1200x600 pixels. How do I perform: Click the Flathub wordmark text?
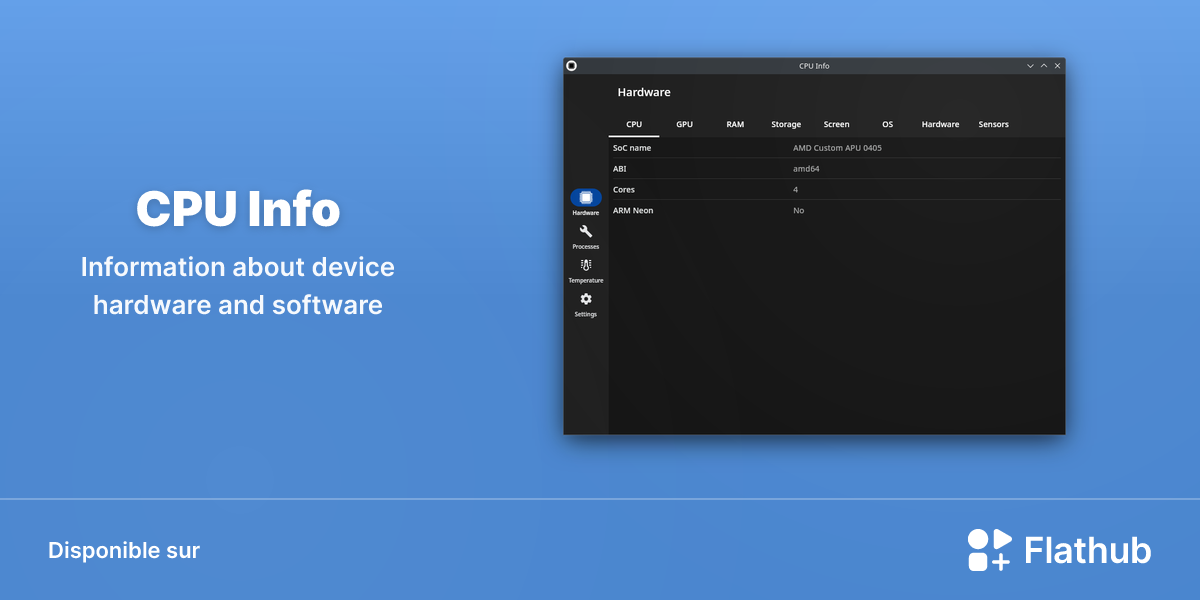tap(1088, 551)
